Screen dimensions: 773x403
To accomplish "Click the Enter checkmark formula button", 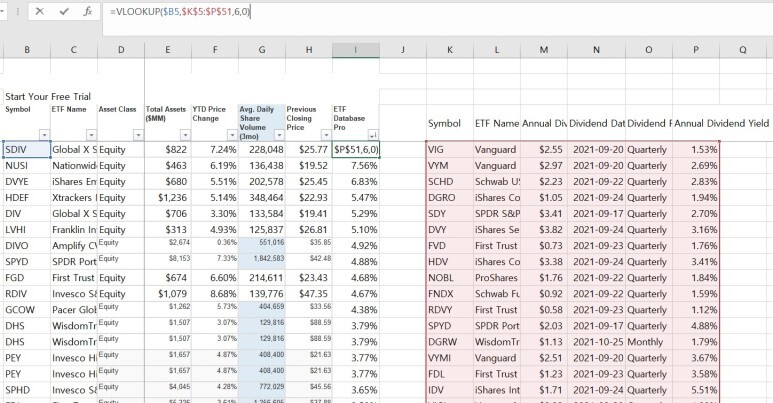I will (64, 11).
